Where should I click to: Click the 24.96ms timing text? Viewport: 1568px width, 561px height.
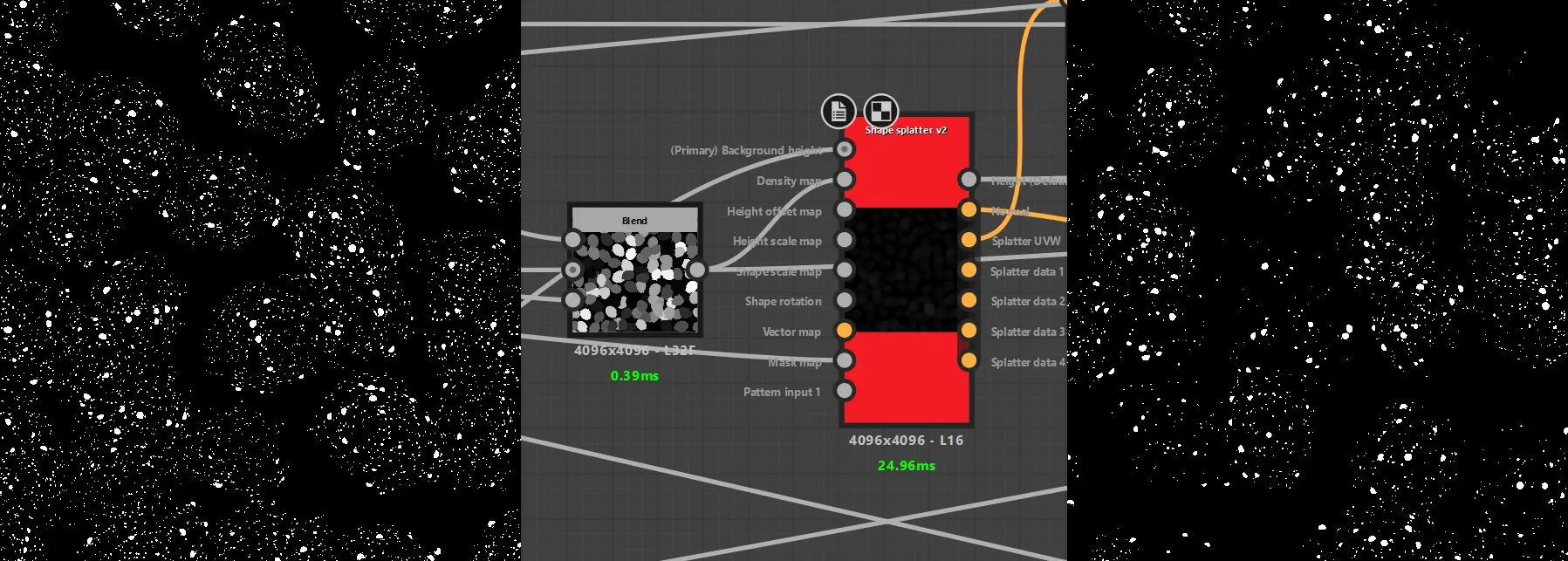coord(907,466)
